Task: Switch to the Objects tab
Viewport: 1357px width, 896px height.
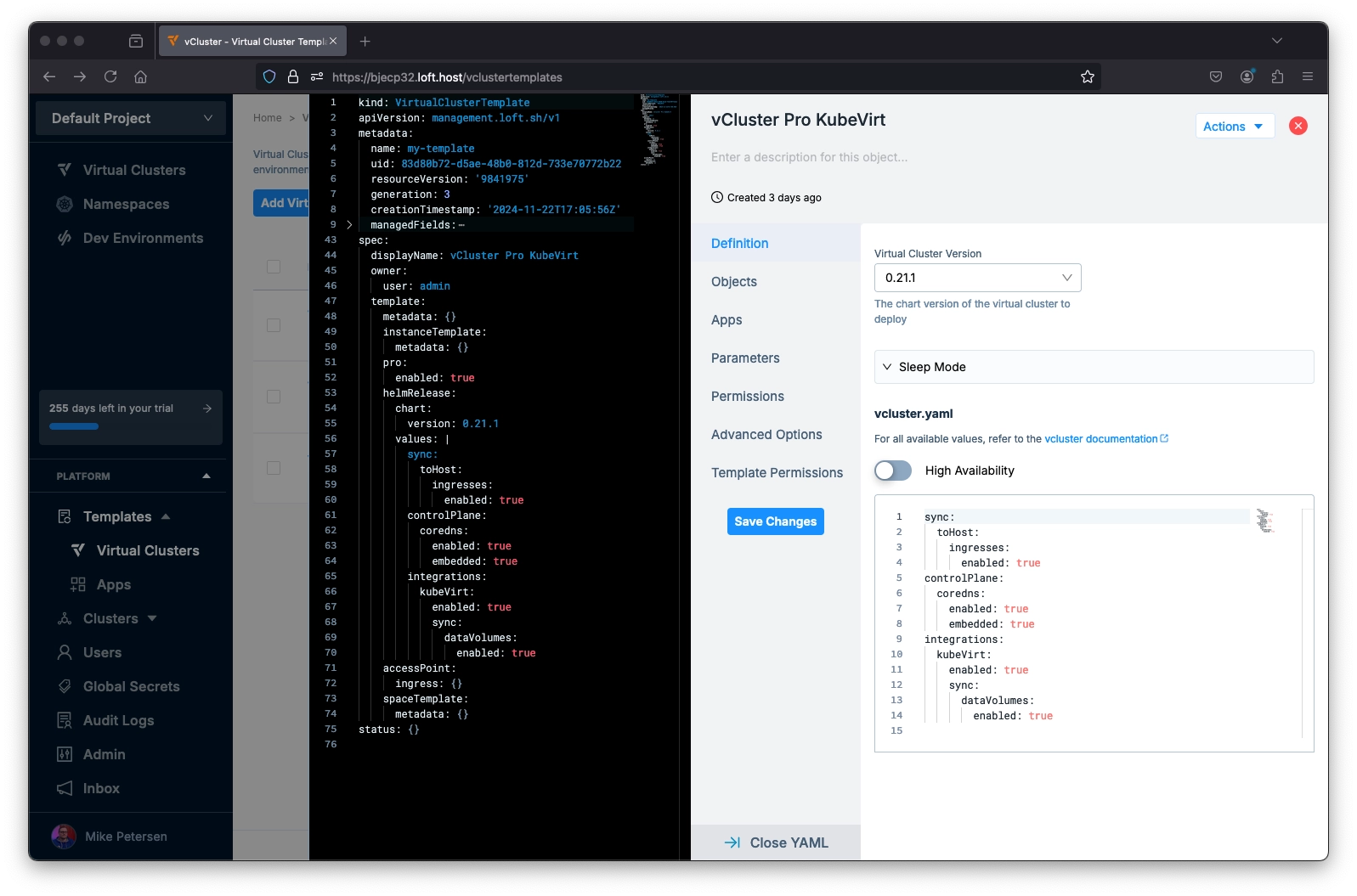Action: pyautogui.click(x=775, y=281)
